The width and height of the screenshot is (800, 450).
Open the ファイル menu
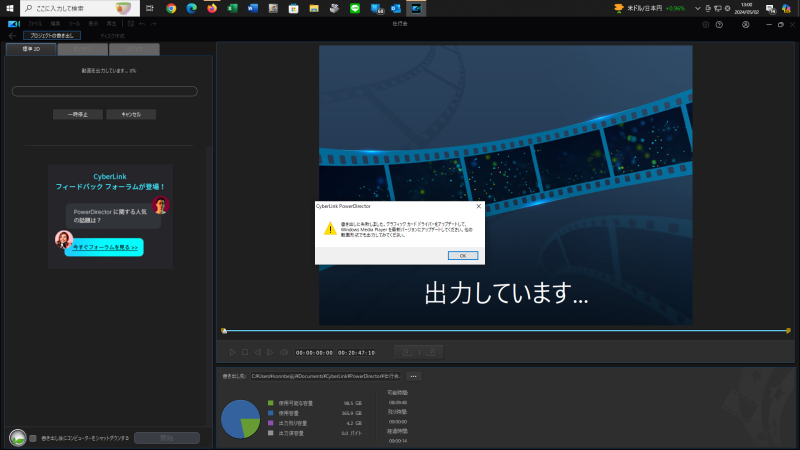click(x=35, y=24)
